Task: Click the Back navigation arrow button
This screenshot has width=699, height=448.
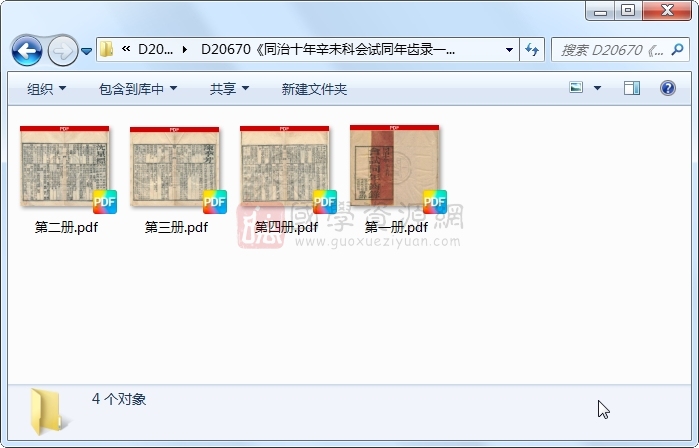Action: (x=27, y=49)
